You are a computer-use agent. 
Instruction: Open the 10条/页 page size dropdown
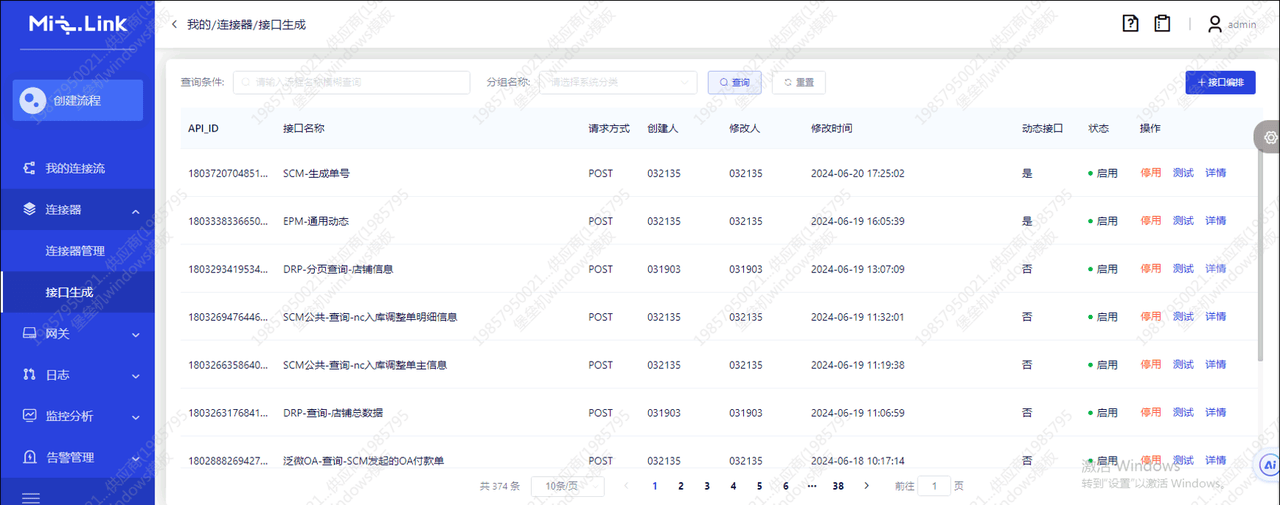point(567,486)
